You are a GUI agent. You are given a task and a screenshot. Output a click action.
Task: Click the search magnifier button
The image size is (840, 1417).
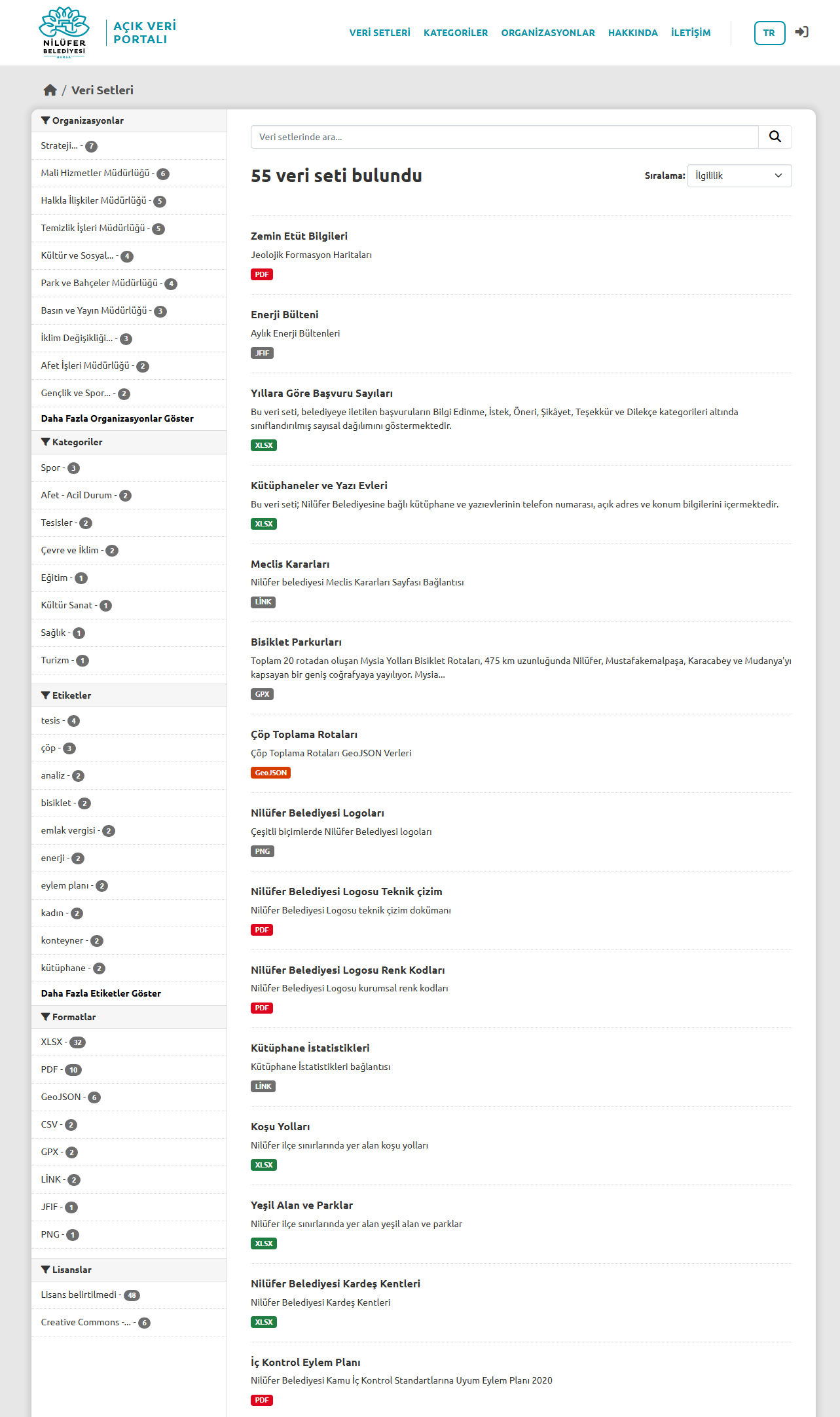pos(775,137)
